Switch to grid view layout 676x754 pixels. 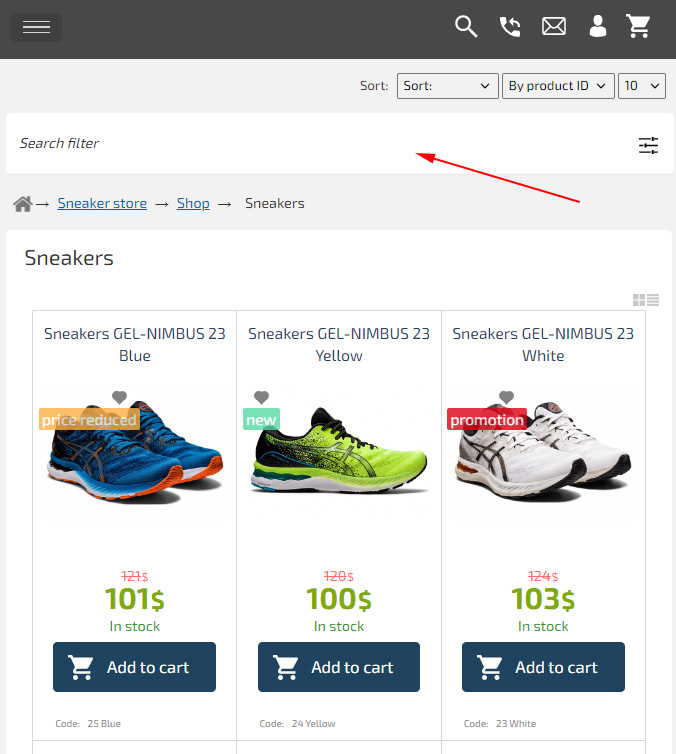(x=639, y=300)
